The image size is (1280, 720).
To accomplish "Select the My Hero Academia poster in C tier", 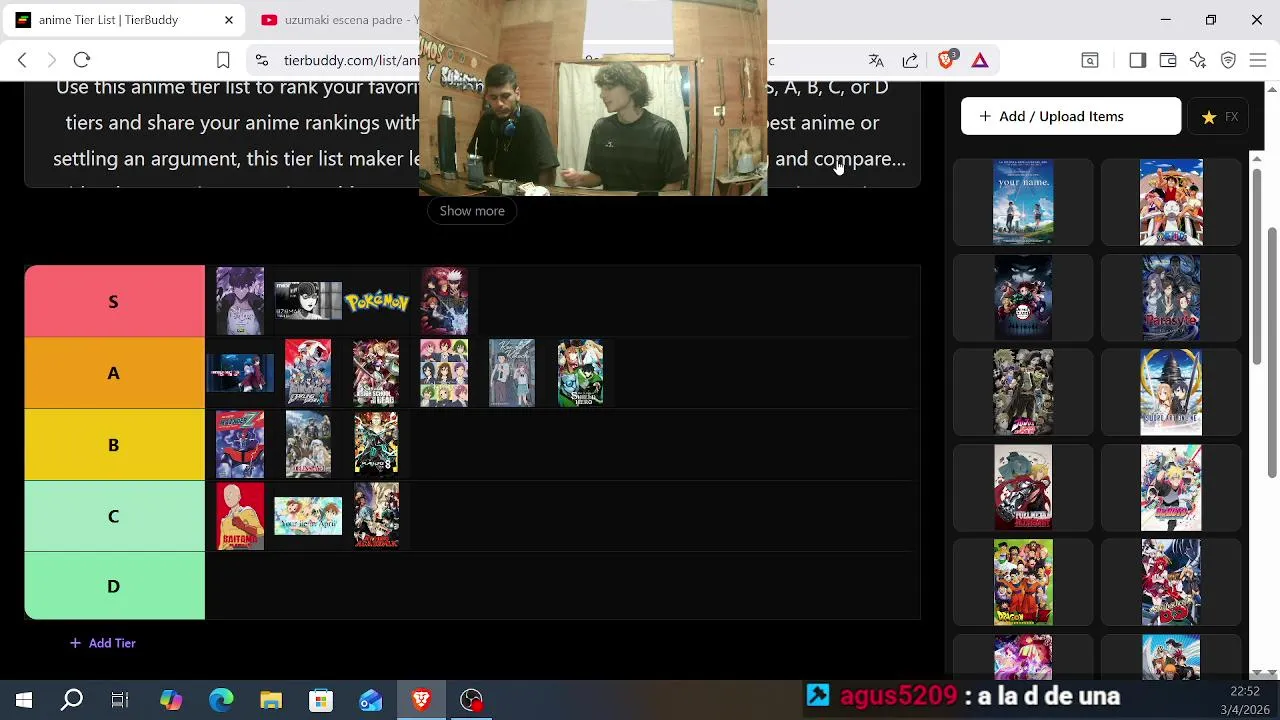I will pos(376,516).
